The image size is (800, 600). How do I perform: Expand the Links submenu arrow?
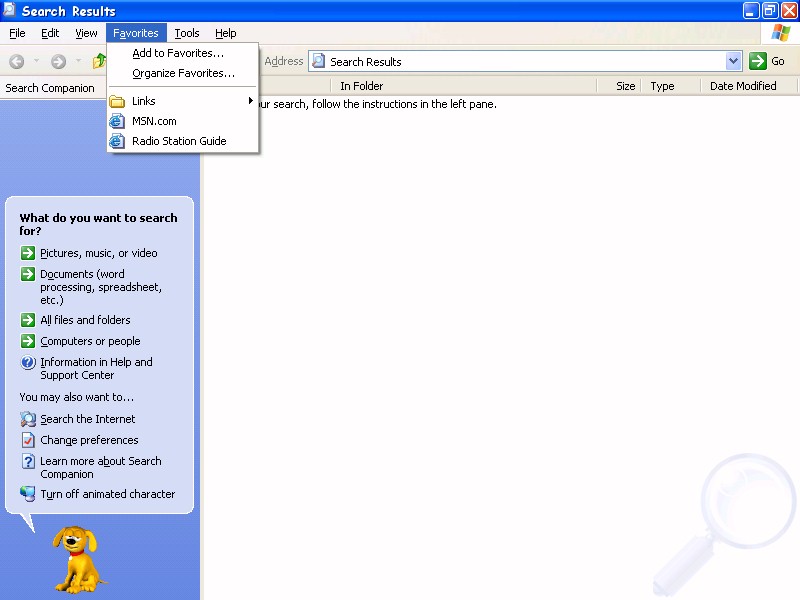[x=251, y=101]
